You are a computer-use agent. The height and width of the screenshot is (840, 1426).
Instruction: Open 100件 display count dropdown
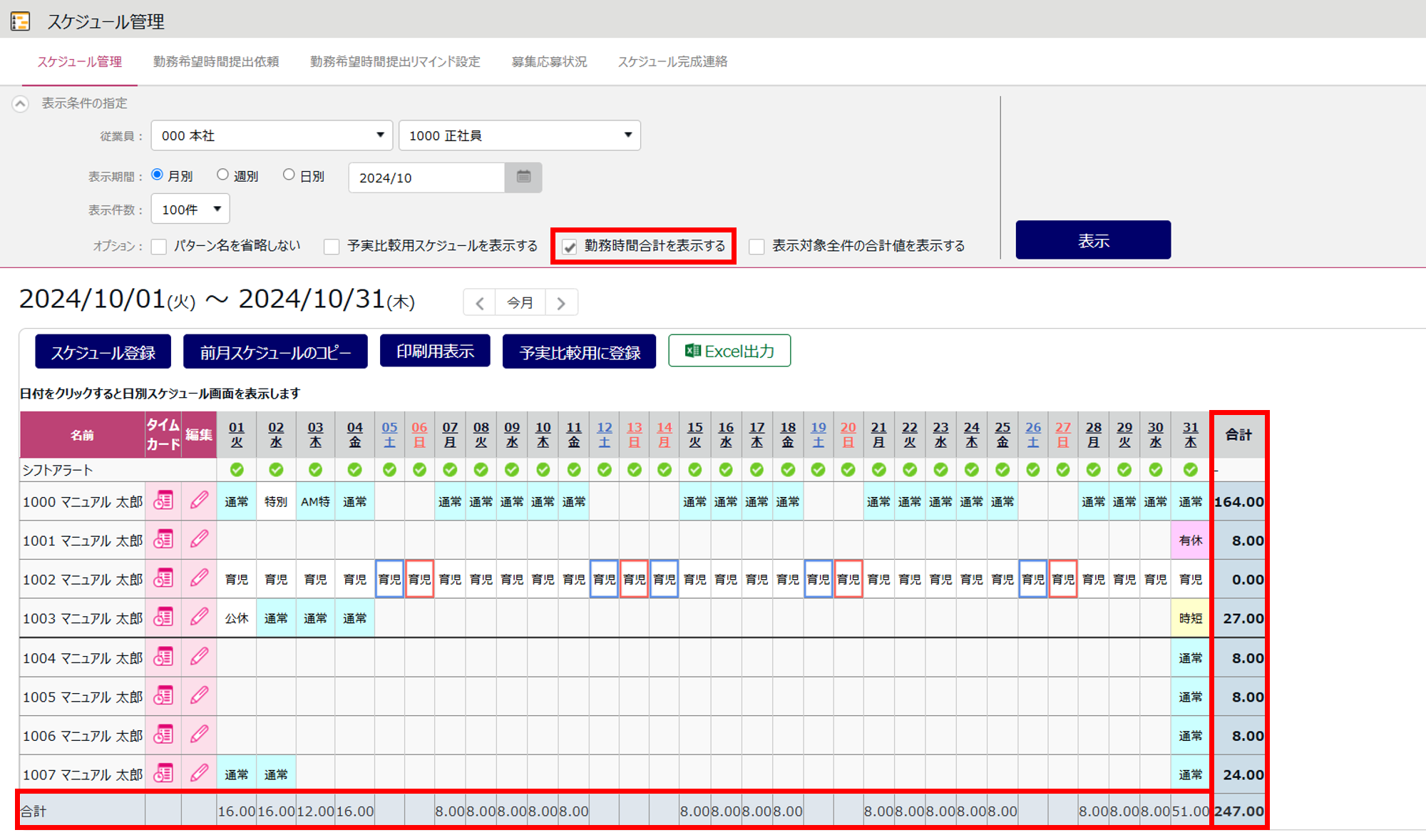190,209
